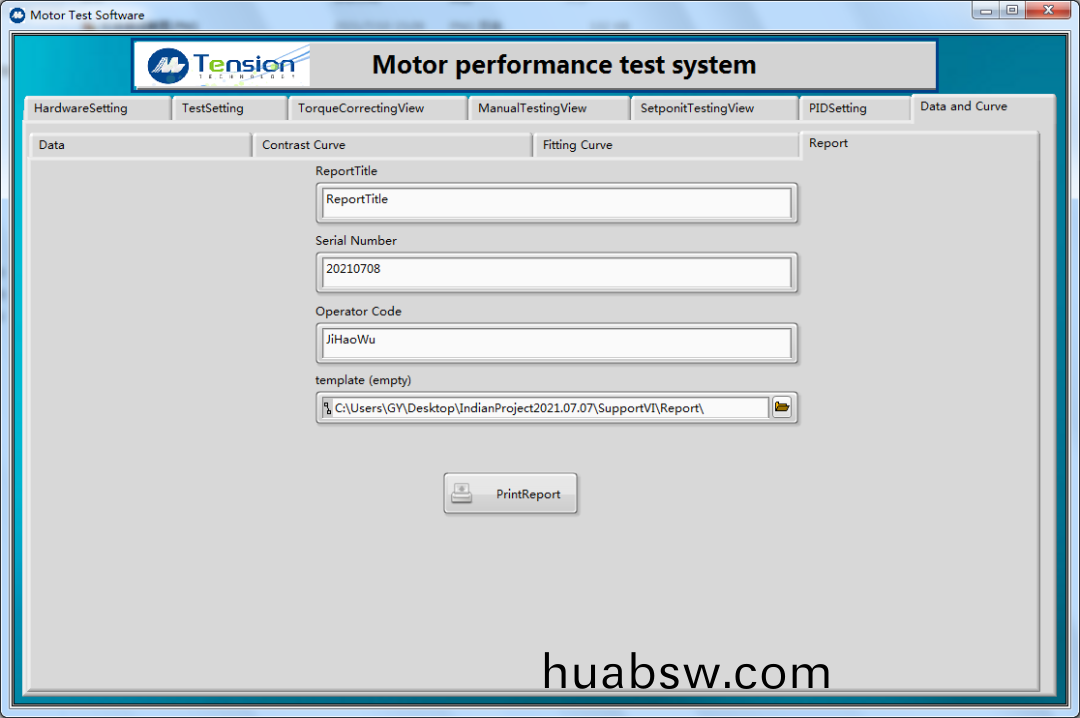The image size is (1080, 718).
Task: Go to the TorqueCorrectingView tab
Action: [x=361, y=108]
